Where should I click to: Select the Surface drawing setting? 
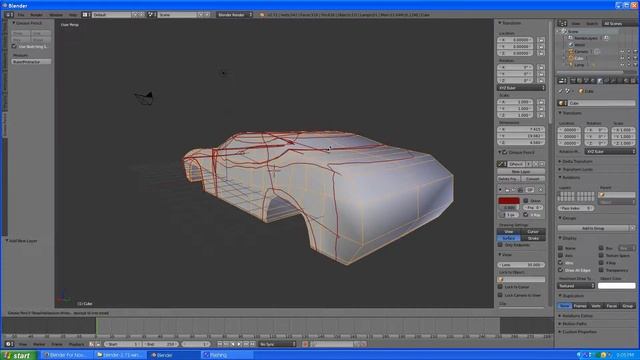(509, 238)
